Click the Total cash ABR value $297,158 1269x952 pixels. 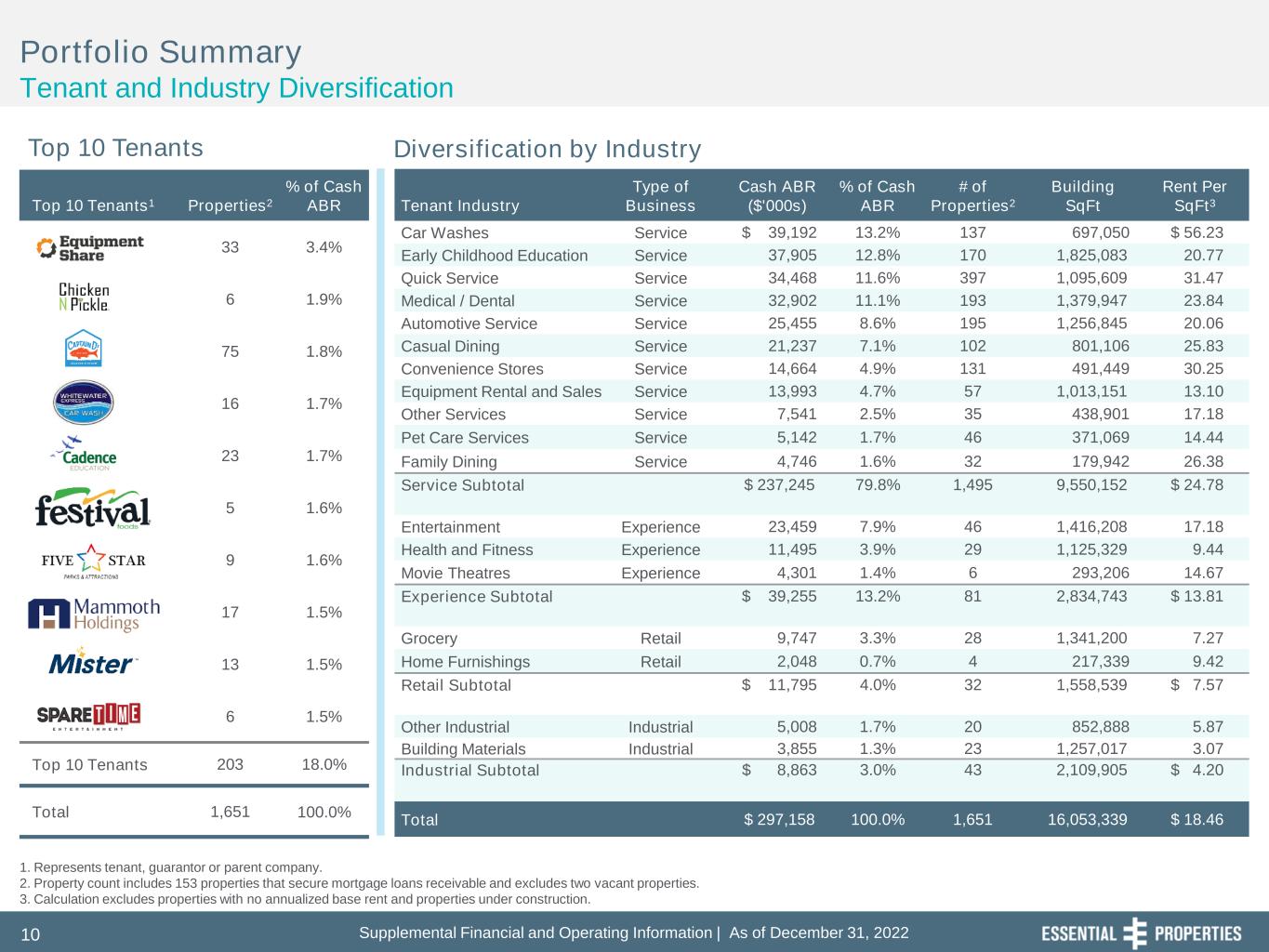(x=779, y=820)
